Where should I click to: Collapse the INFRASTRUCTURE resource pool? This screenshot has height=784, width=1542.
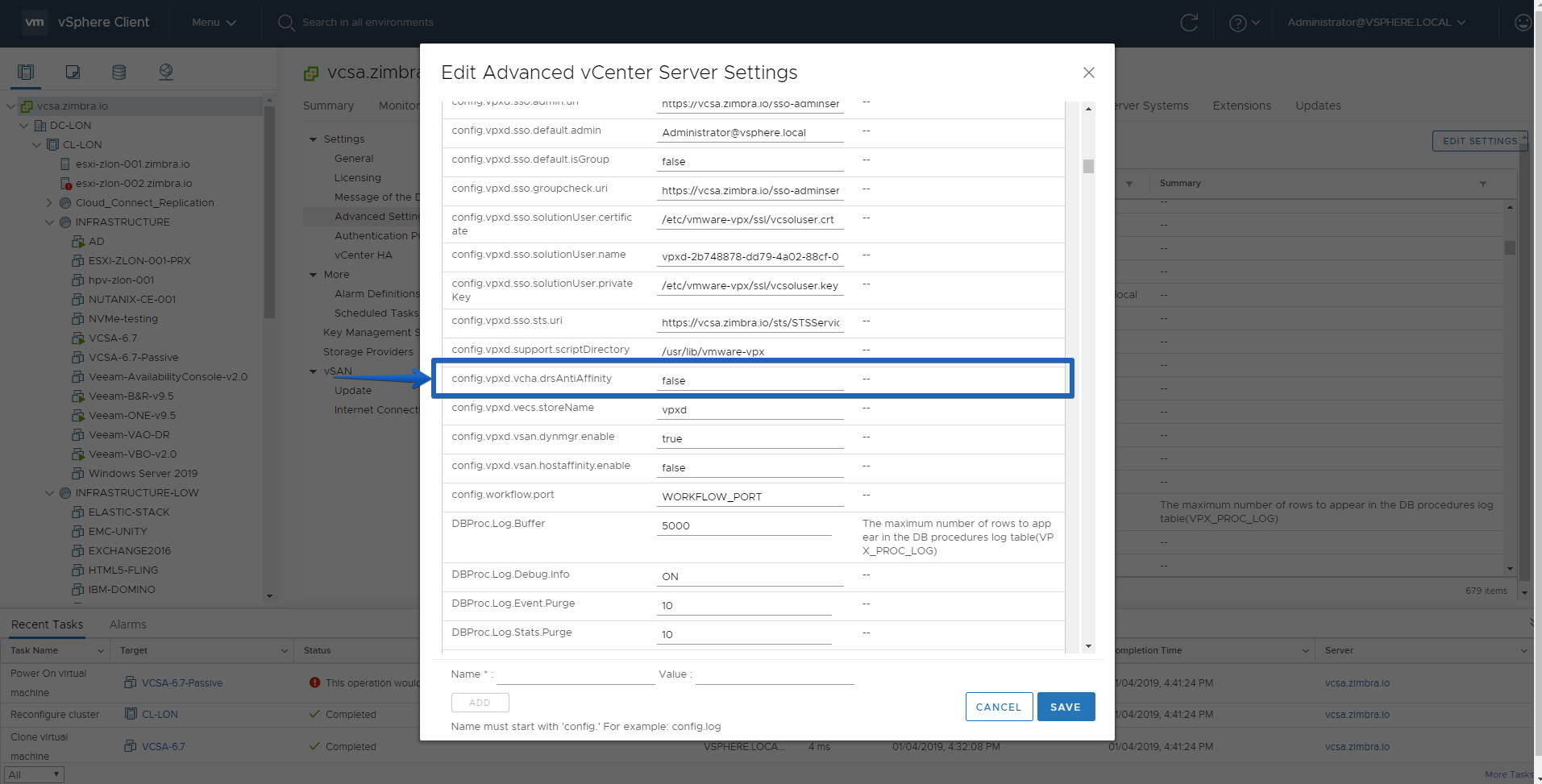[50, 222]
